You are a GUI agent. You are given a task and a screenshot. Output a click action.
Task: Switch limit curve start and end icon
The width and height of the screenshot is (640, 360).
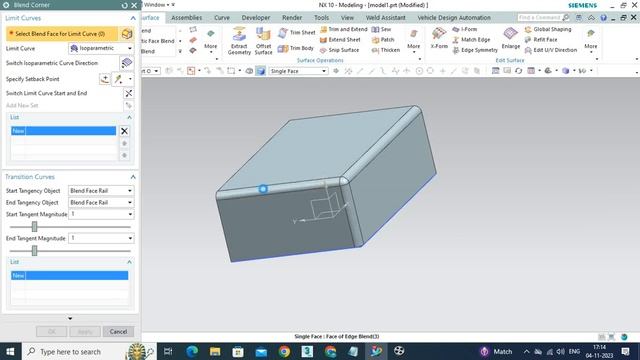tap(129, 93)
